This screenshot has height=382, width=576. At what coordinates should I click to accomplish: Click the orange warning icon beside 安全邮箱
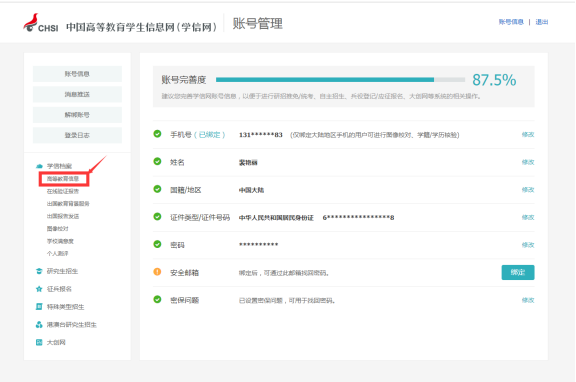pyautogui.click(x=157, y=272)
